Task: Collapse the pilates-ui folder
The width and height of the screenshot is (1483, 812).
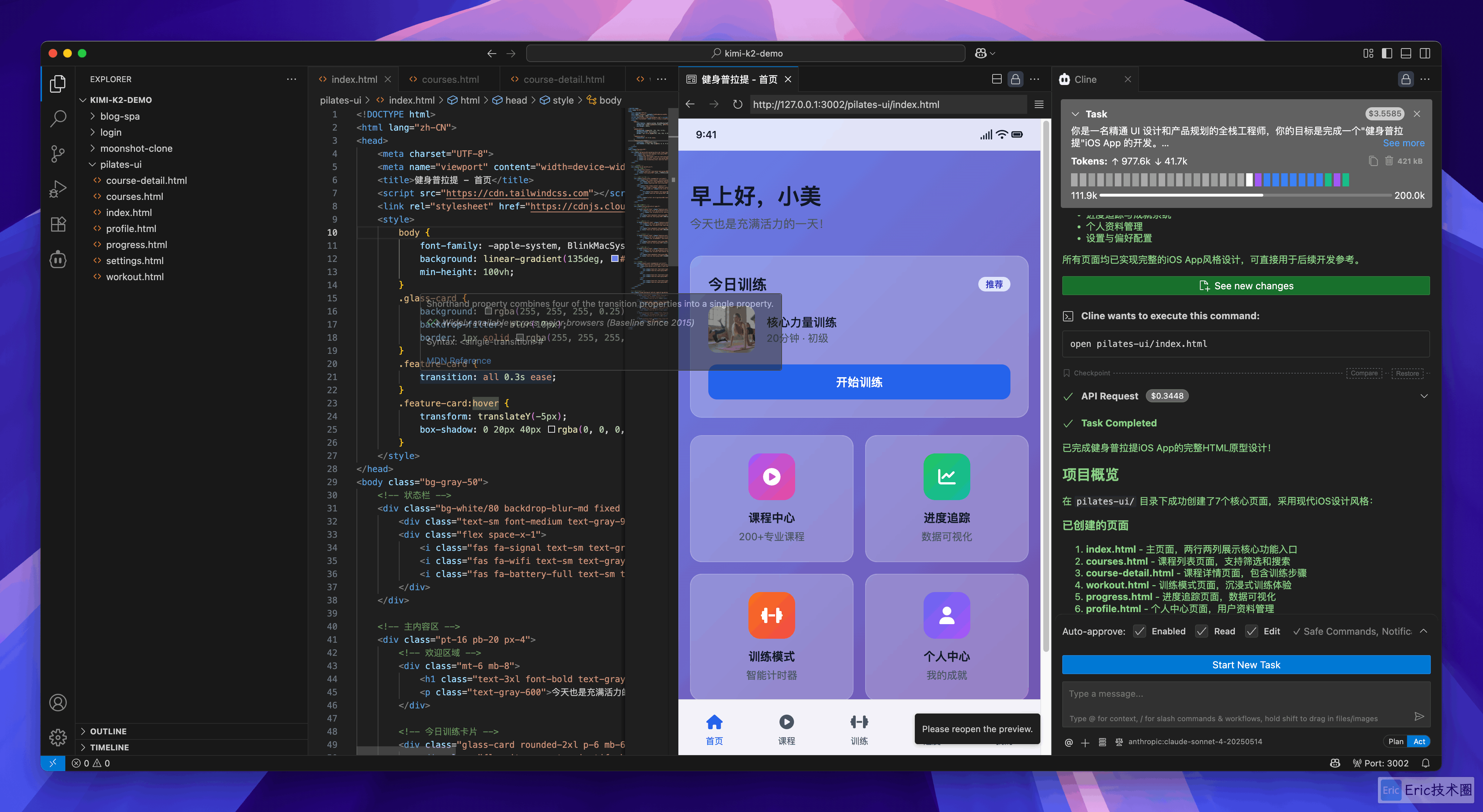Action: click(120, 165)
